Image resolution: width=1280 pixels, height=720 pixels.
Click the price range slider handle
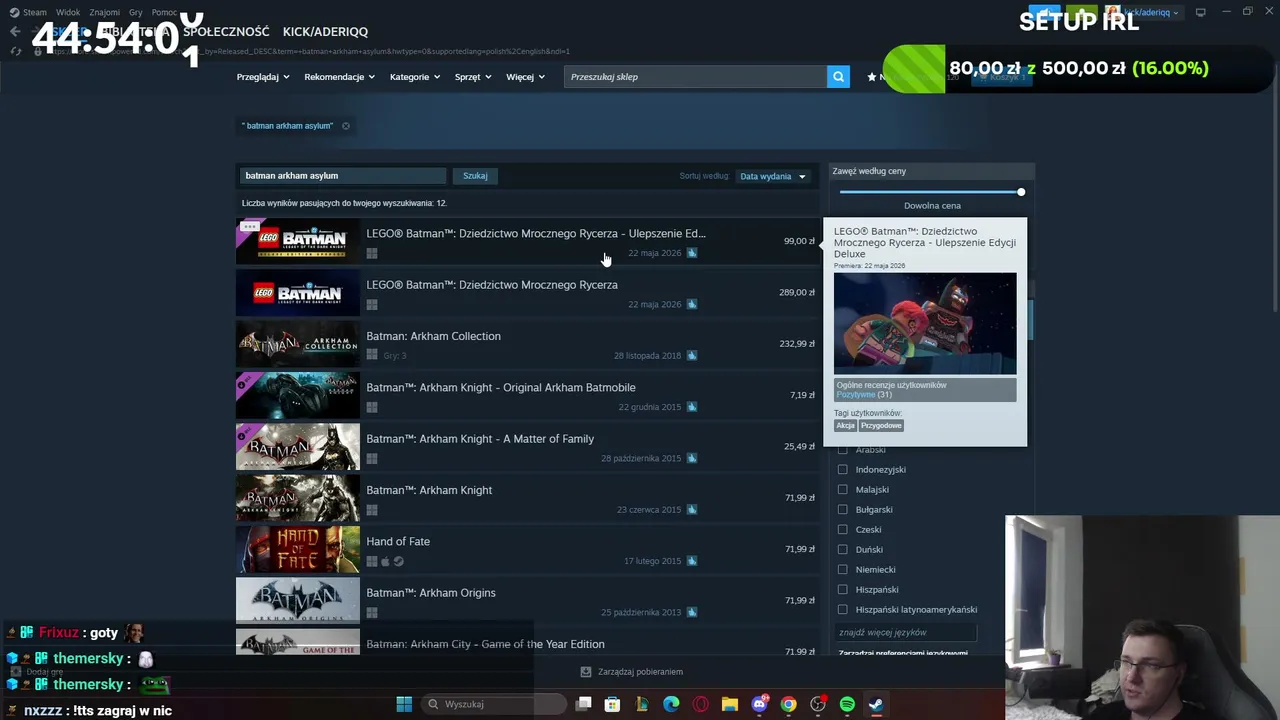coord(1021,192)
